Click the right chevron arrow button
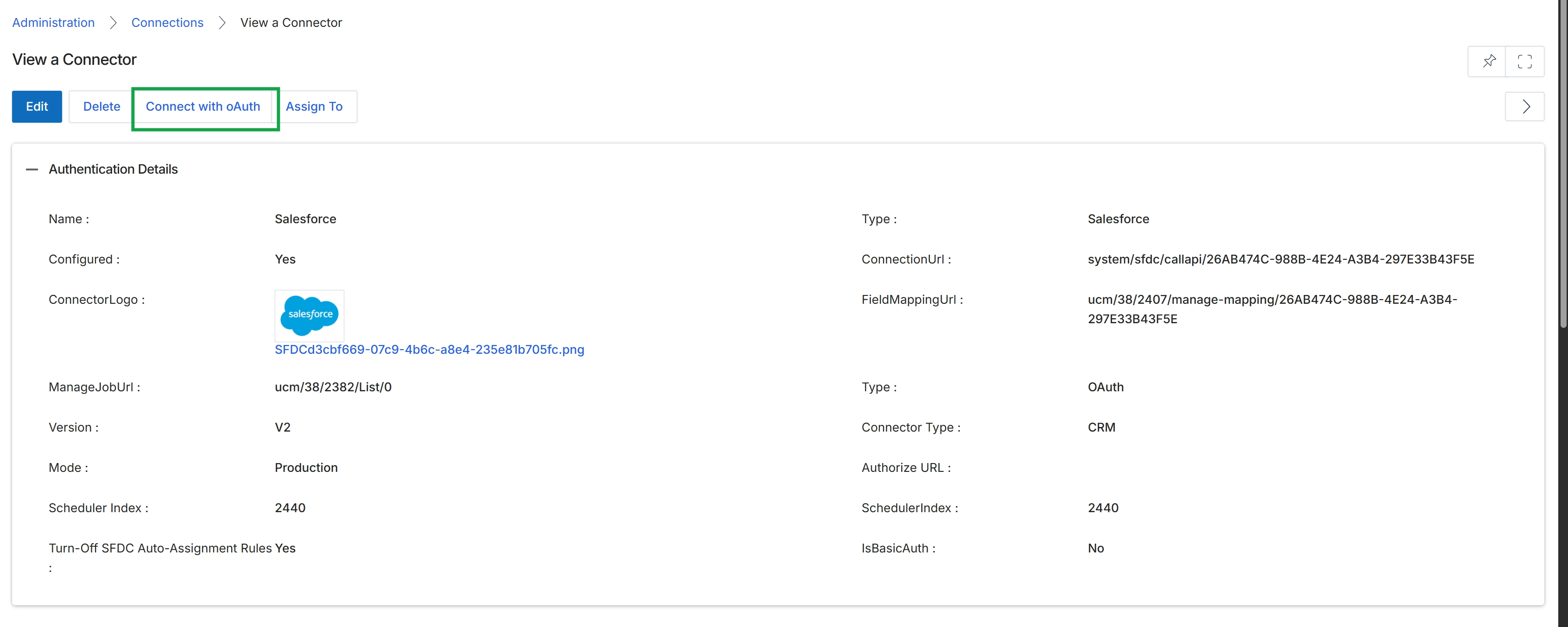This screenshot has height=627, width=1568. click(1525, 107)
